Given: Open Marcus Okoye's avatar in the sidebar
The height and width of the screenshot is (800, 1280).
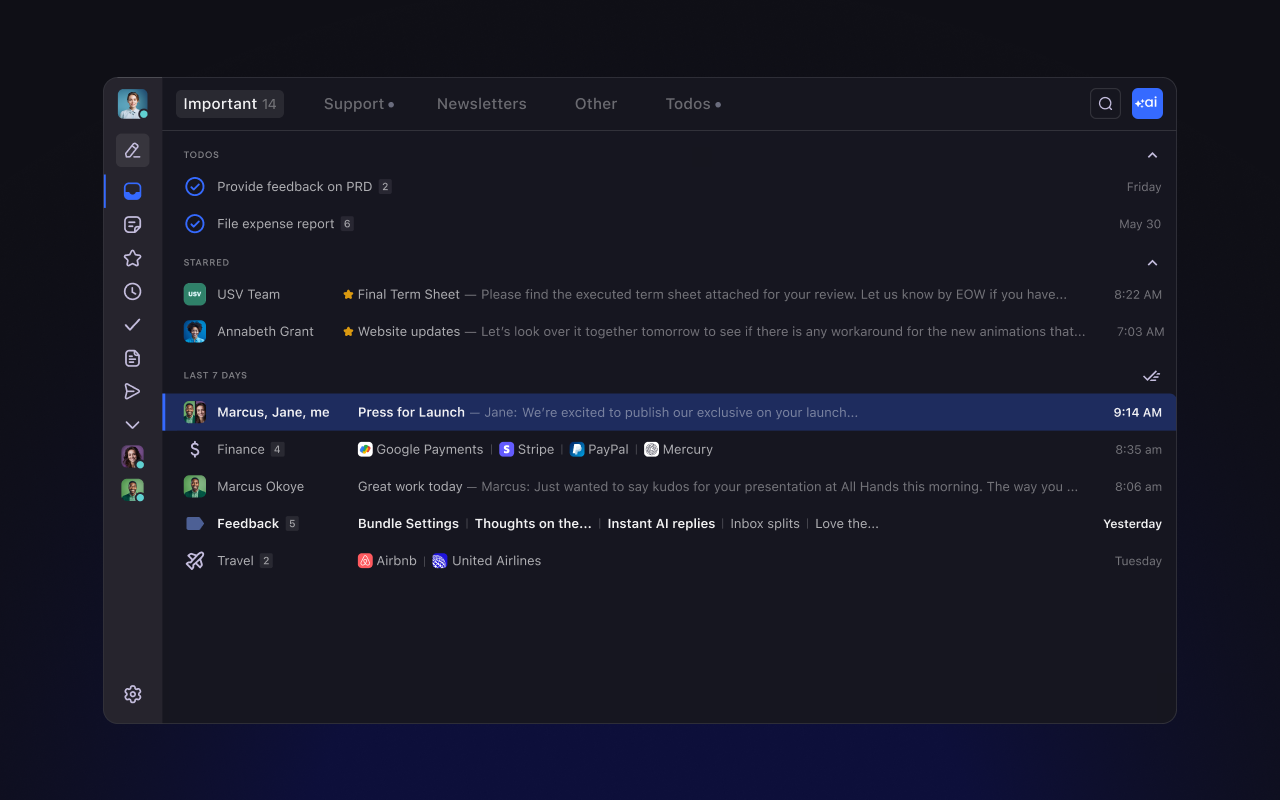Looking at the screenshot, I should pos(132,489).
